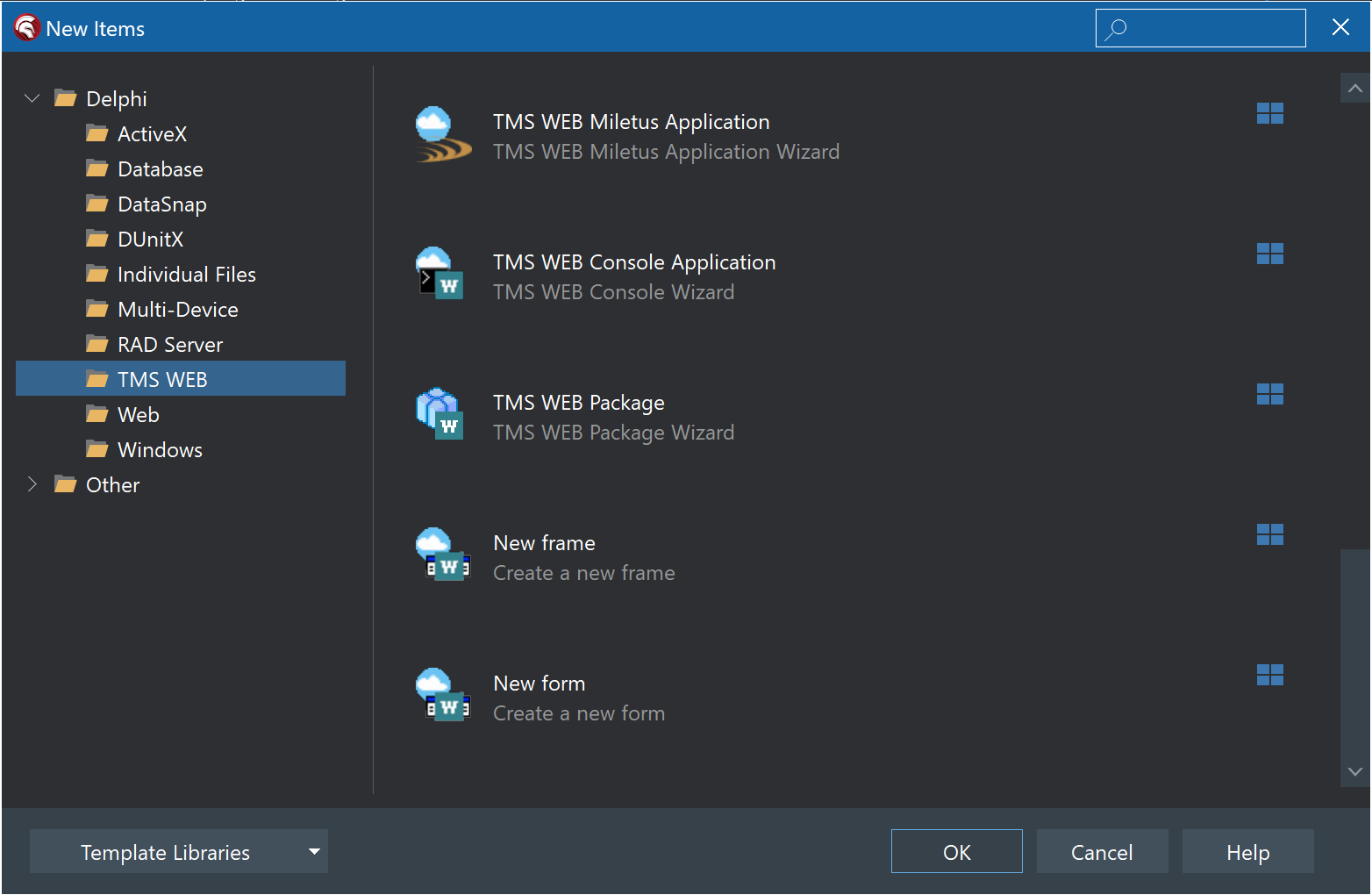This screenshot has width=1372, height=895.
Task: Click the vertical scrollbar thumb
Action: [x=1355, y=653]
